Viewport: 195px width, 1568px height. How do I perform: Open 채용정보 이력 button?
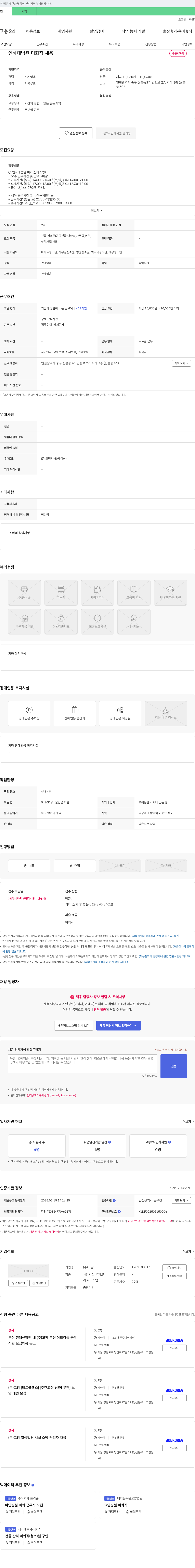point(174,1276)
